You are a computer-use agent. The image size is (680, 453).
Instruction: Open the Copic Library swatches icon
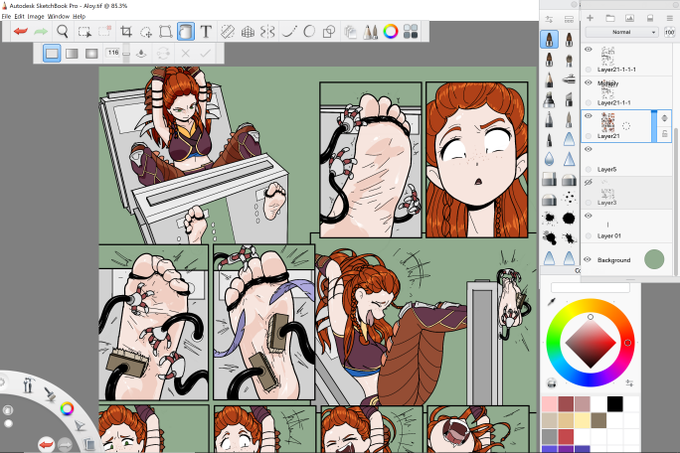coord(411,32)
